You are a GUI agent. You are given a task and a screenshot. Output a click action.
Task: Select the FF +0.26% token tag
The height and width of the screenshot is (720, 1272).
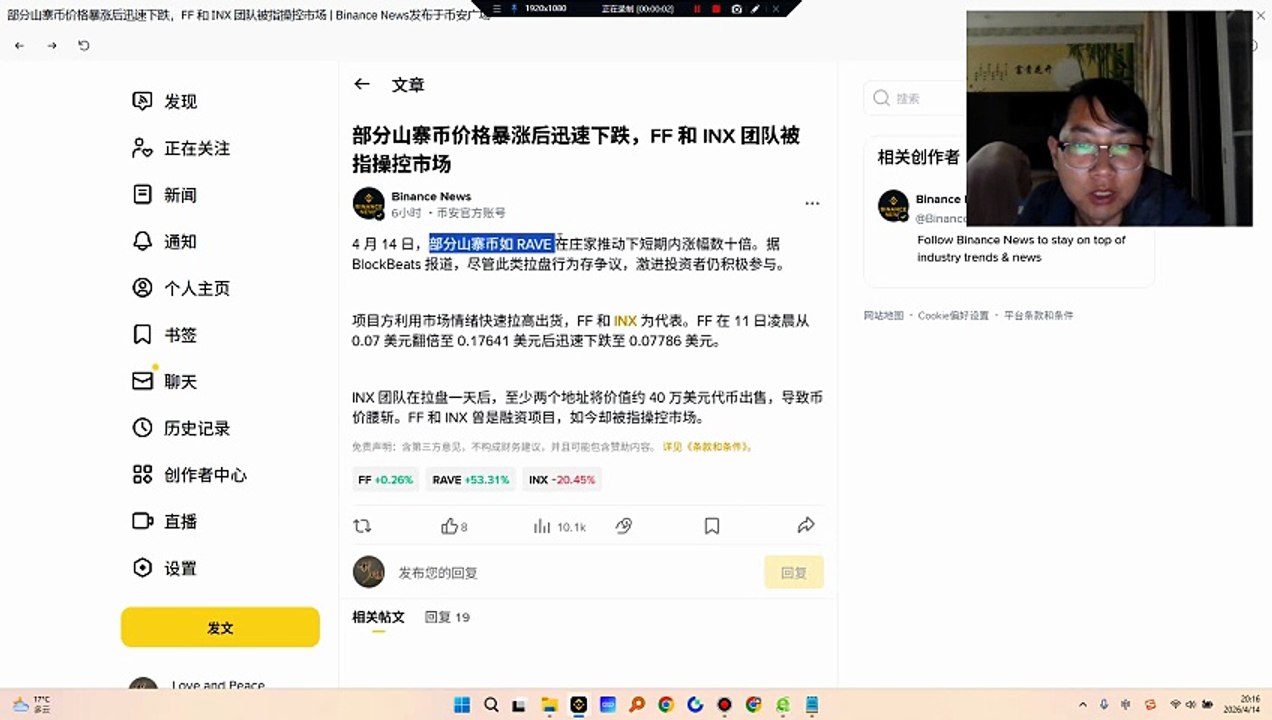click(385, 480)
